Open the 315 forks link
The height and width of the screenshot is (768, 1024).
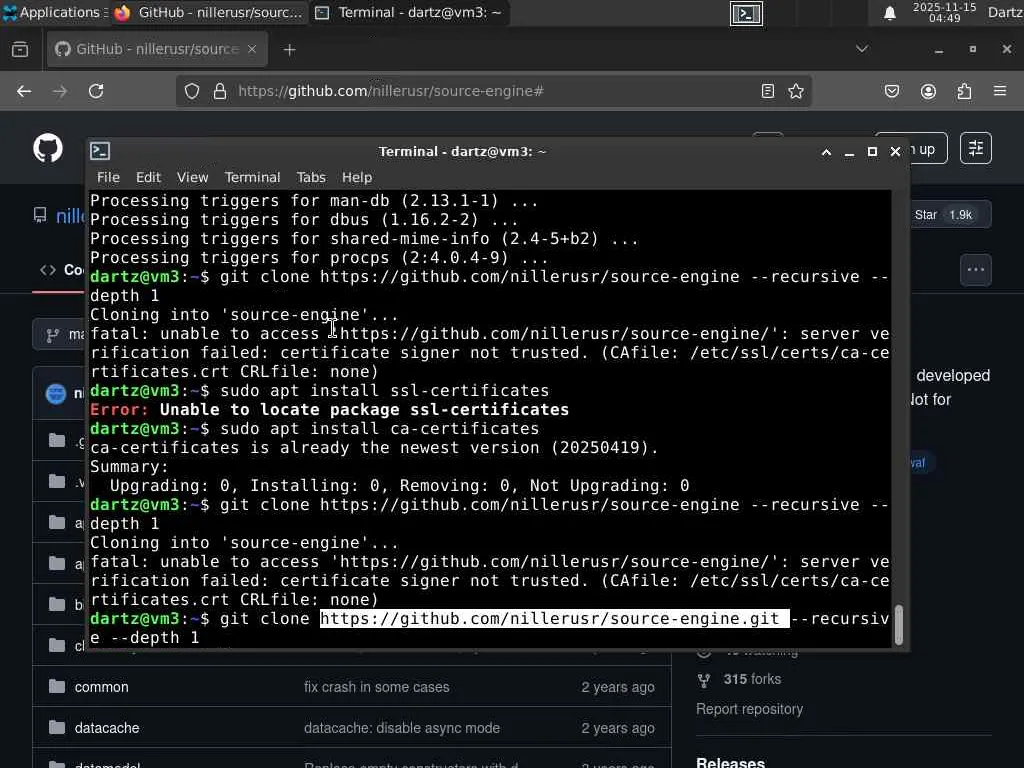point(752,679)
